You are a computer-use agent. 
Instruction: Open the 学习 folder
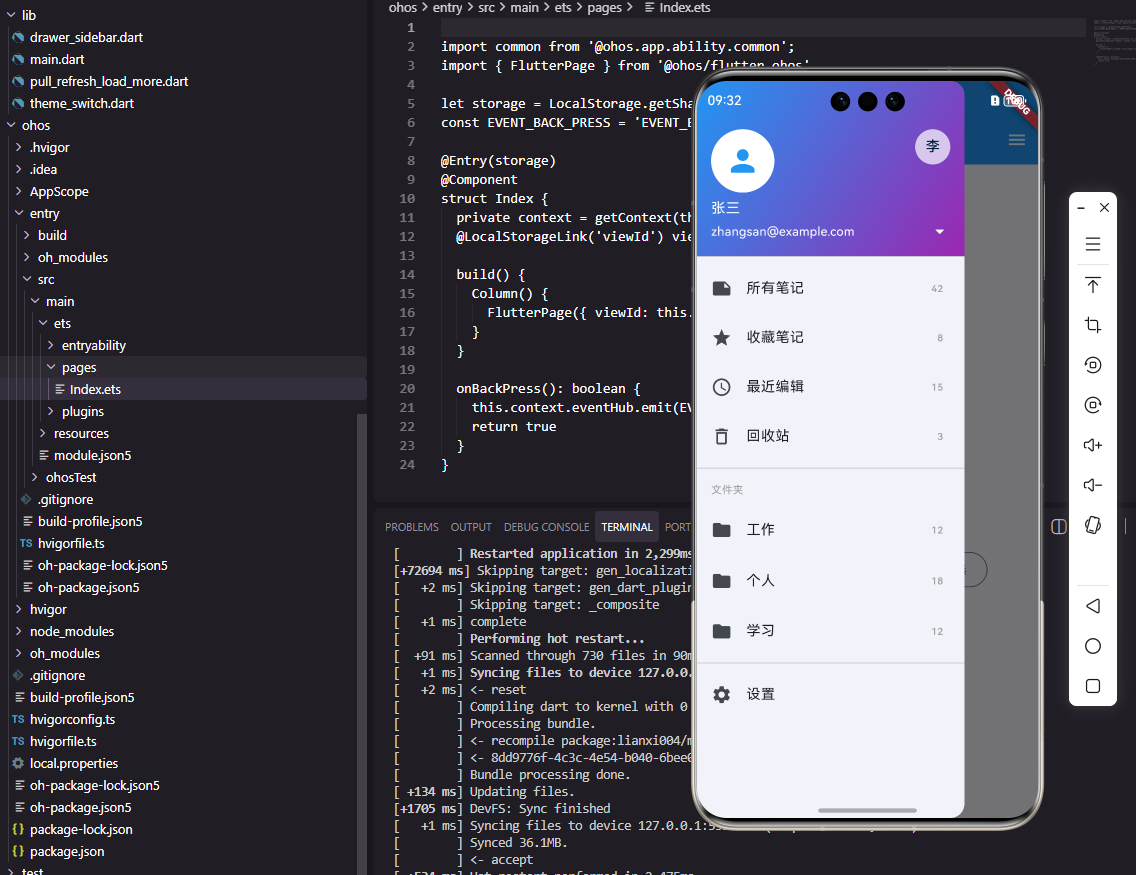pyautogui.click(x=830, y=631)
